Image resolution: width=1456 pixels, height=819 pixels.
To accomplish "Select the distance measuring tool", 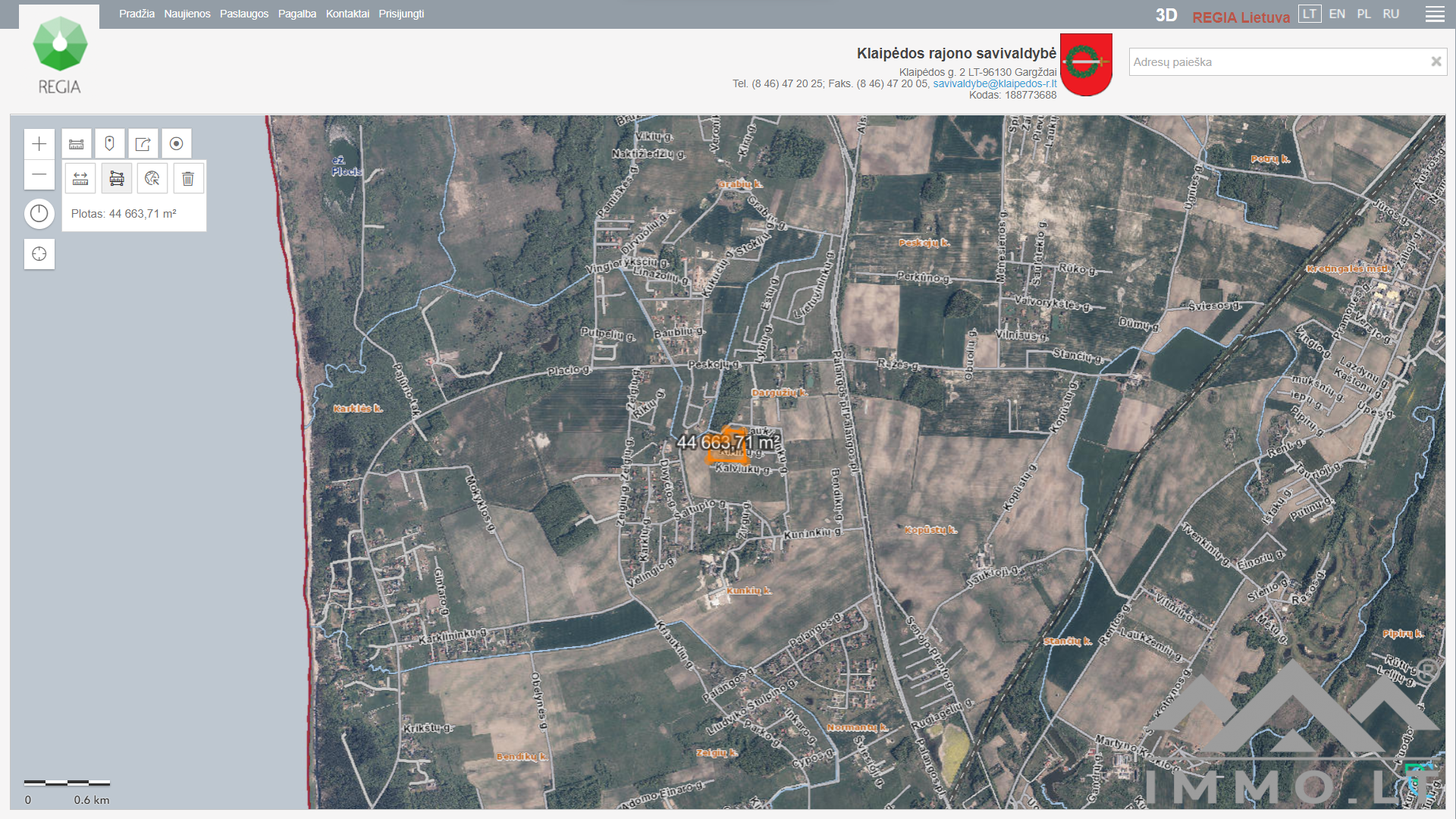I will 80,178.
